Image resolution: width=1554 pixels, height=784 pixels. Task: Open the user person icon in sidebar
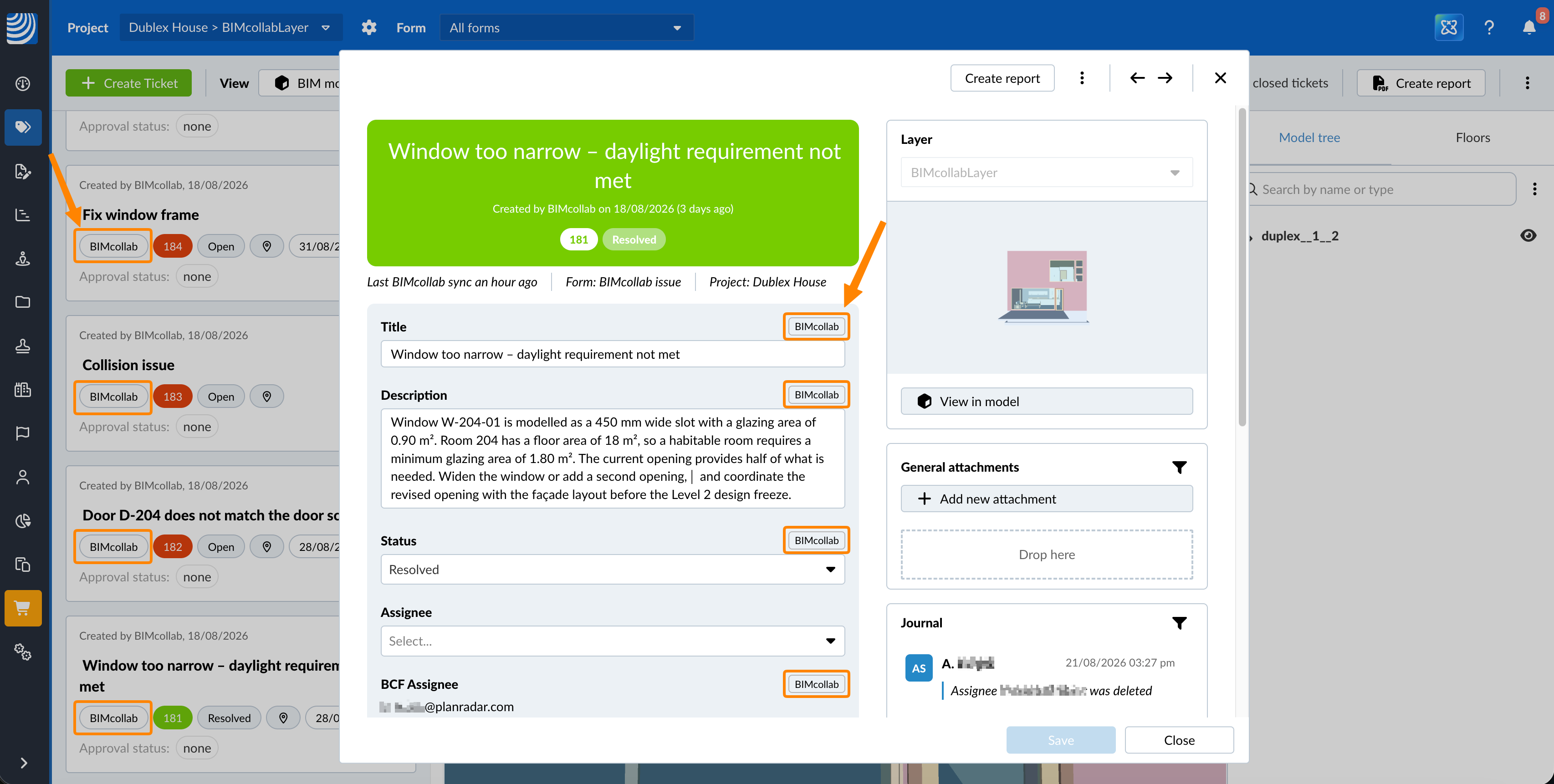pos(23,477)
